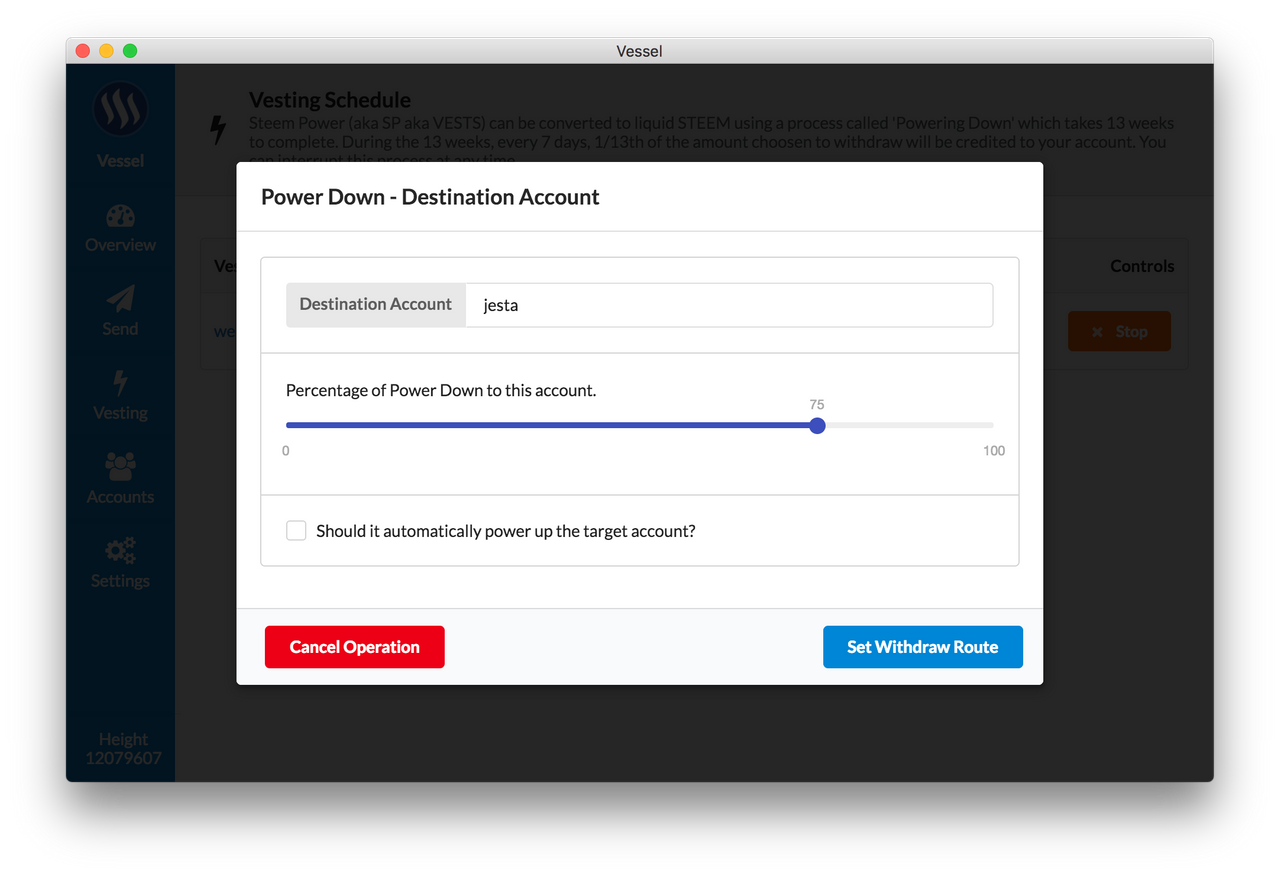Image resolution: width=1280 pixels, height=877 pixels.
Task: Maximize the Vessel window with green button
Action: (130, 51)
